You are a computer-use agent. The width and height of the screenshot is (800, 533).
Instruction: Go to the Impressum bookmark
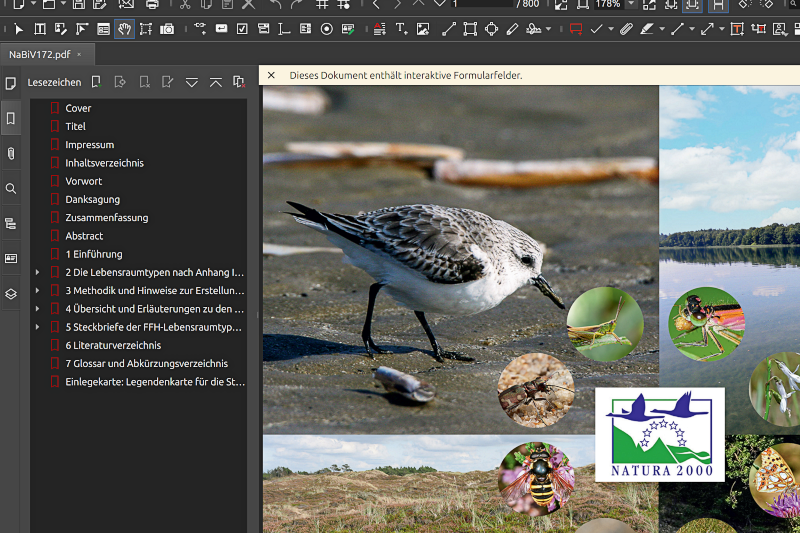point(90,145)
